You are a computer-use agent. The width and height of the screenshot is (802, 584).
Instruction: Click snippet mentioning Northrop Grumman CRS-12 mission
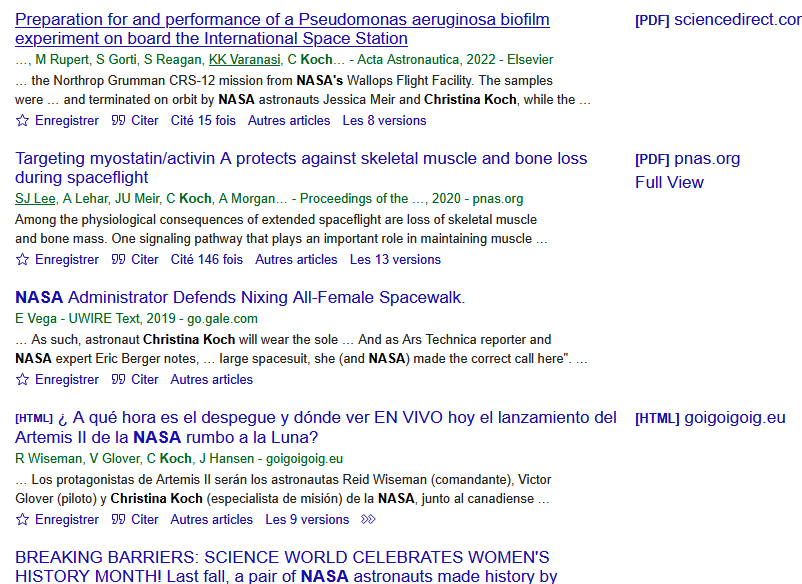[303, 91]
